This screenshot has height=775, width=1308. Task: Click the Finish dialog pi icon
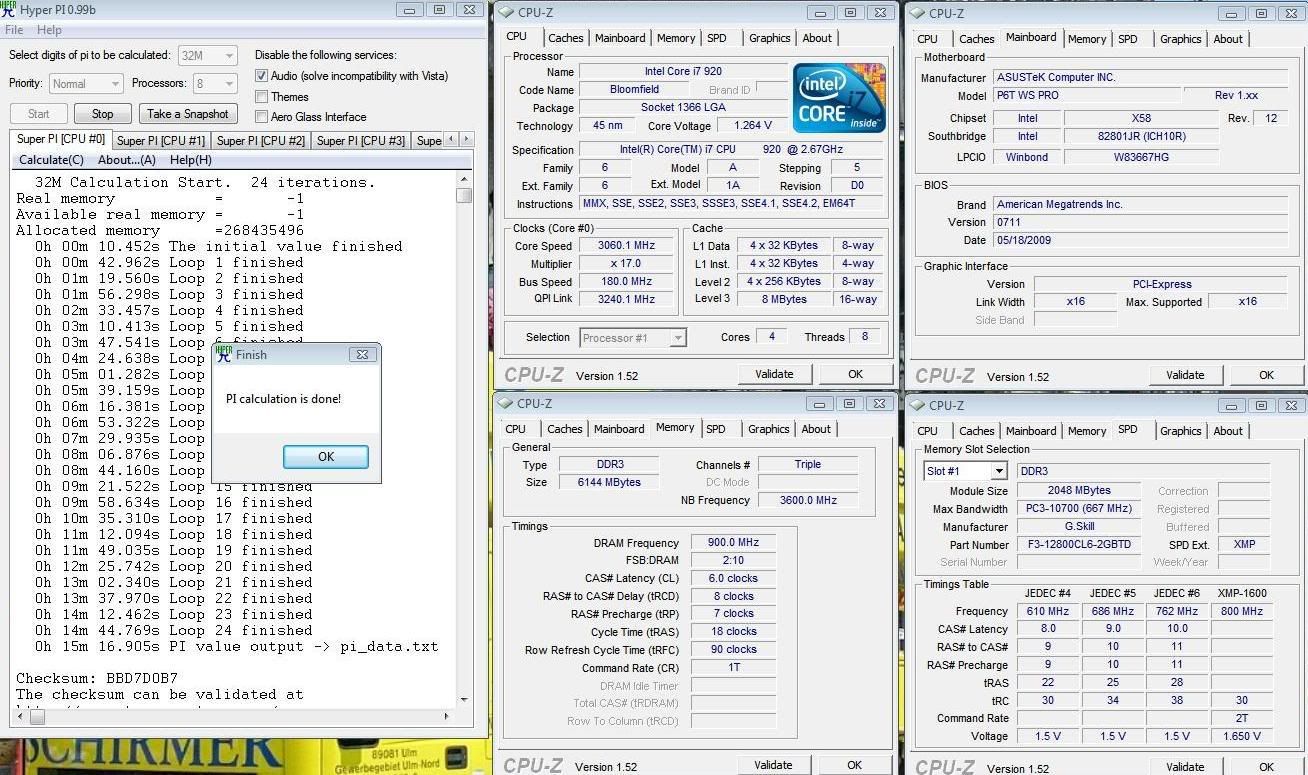click(223, 354)
